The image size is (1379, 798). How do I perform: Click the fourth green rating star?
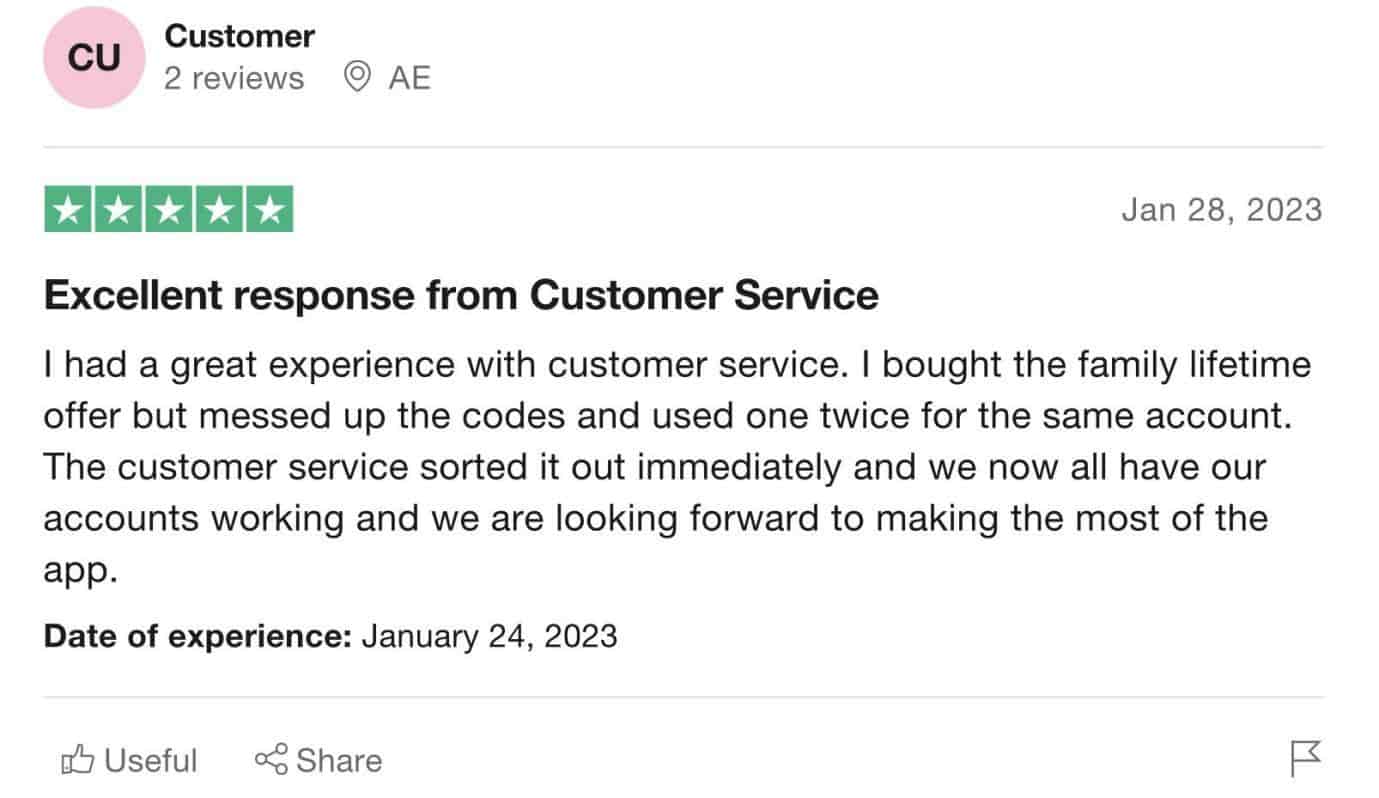pos(218,209)
